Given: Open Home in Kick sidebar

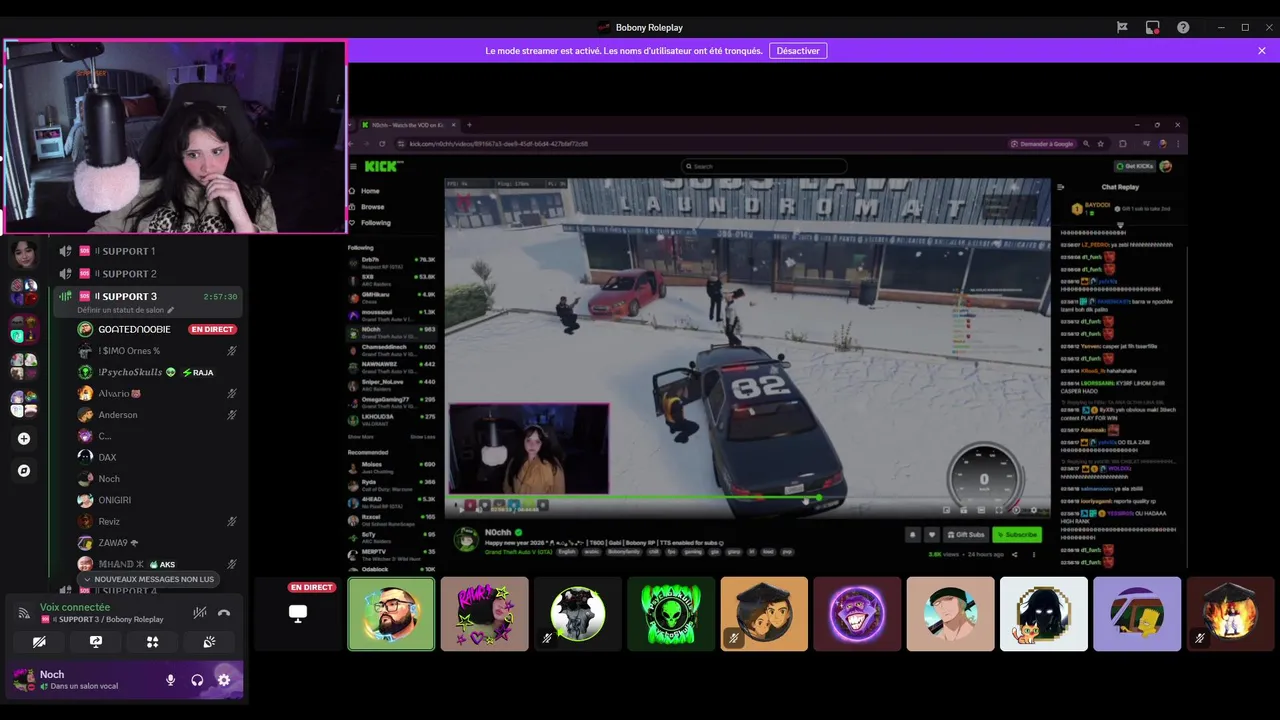Looking at the screenshot, I should point(370,191).
